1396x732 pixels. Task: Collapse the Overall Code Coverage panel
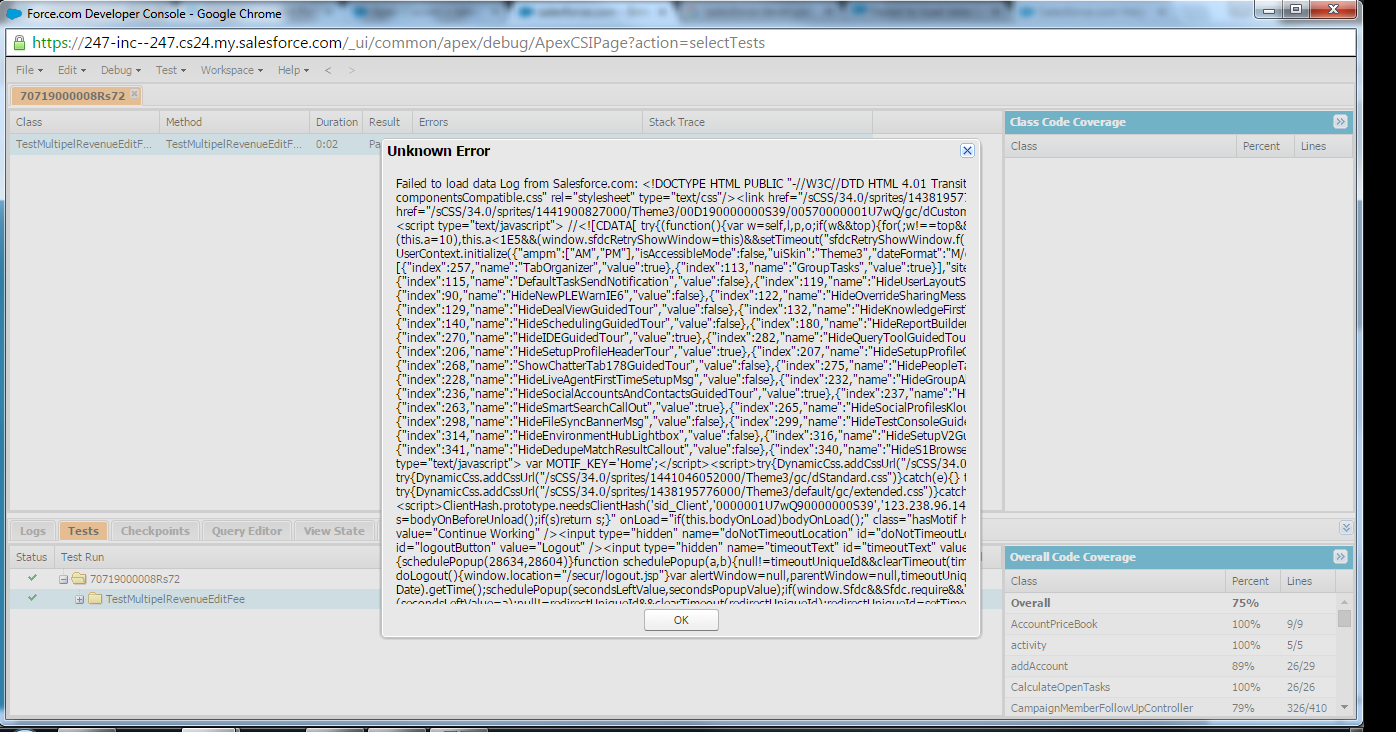pyautogui.click(x=1340, y=556)
